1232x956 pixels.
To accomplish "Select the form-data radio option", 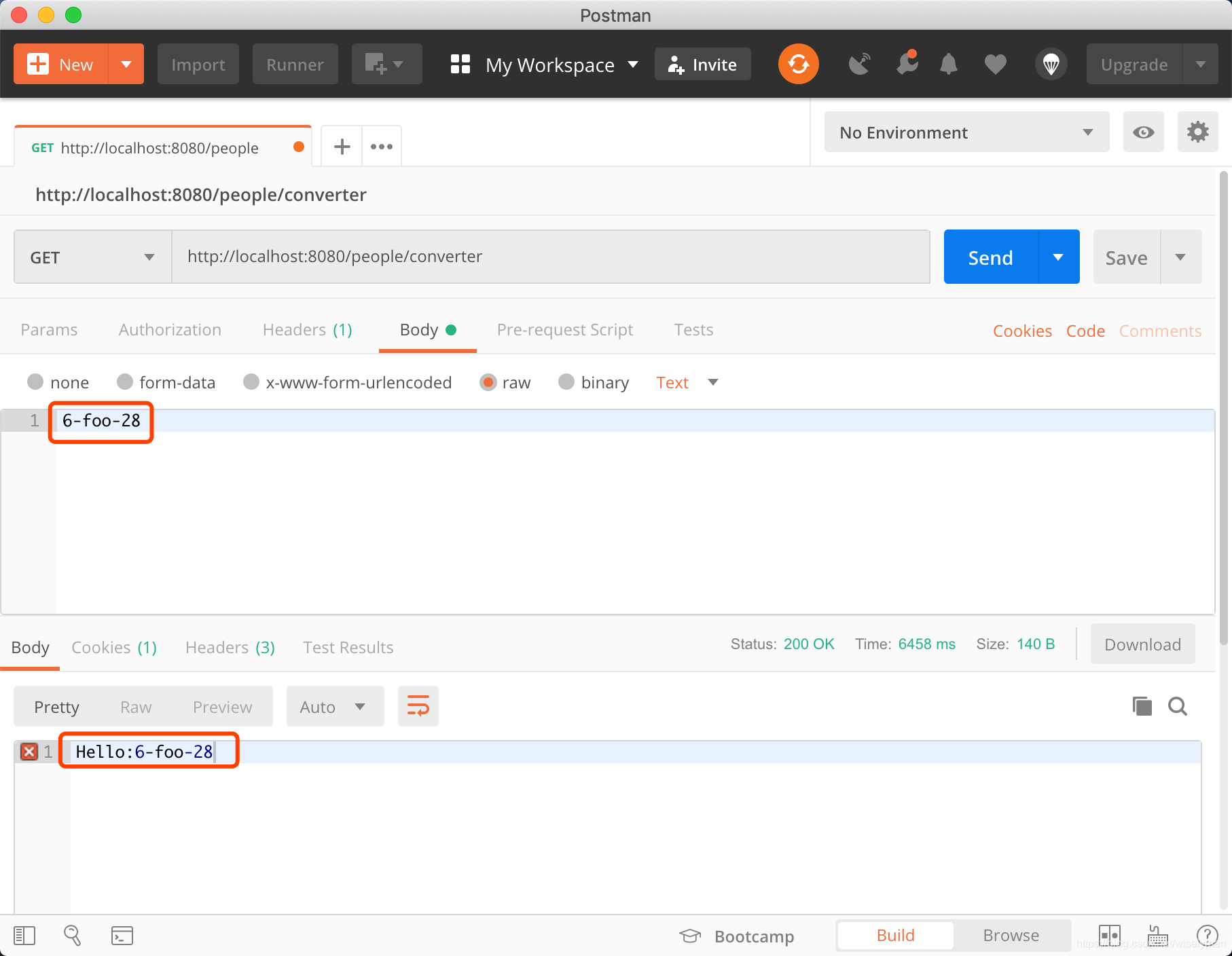I will click(124, 382).
